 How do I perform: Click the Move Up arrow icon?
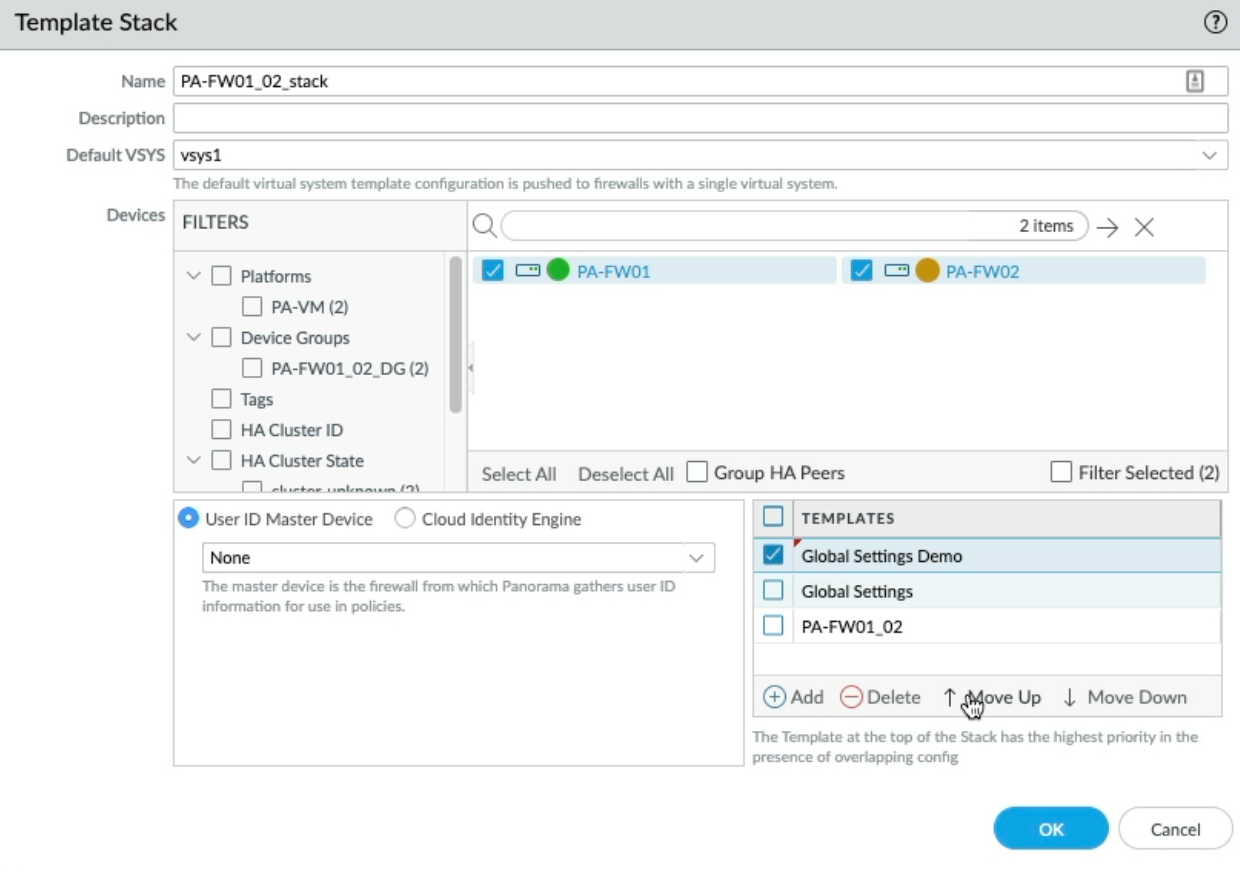(x=950, y=697)
